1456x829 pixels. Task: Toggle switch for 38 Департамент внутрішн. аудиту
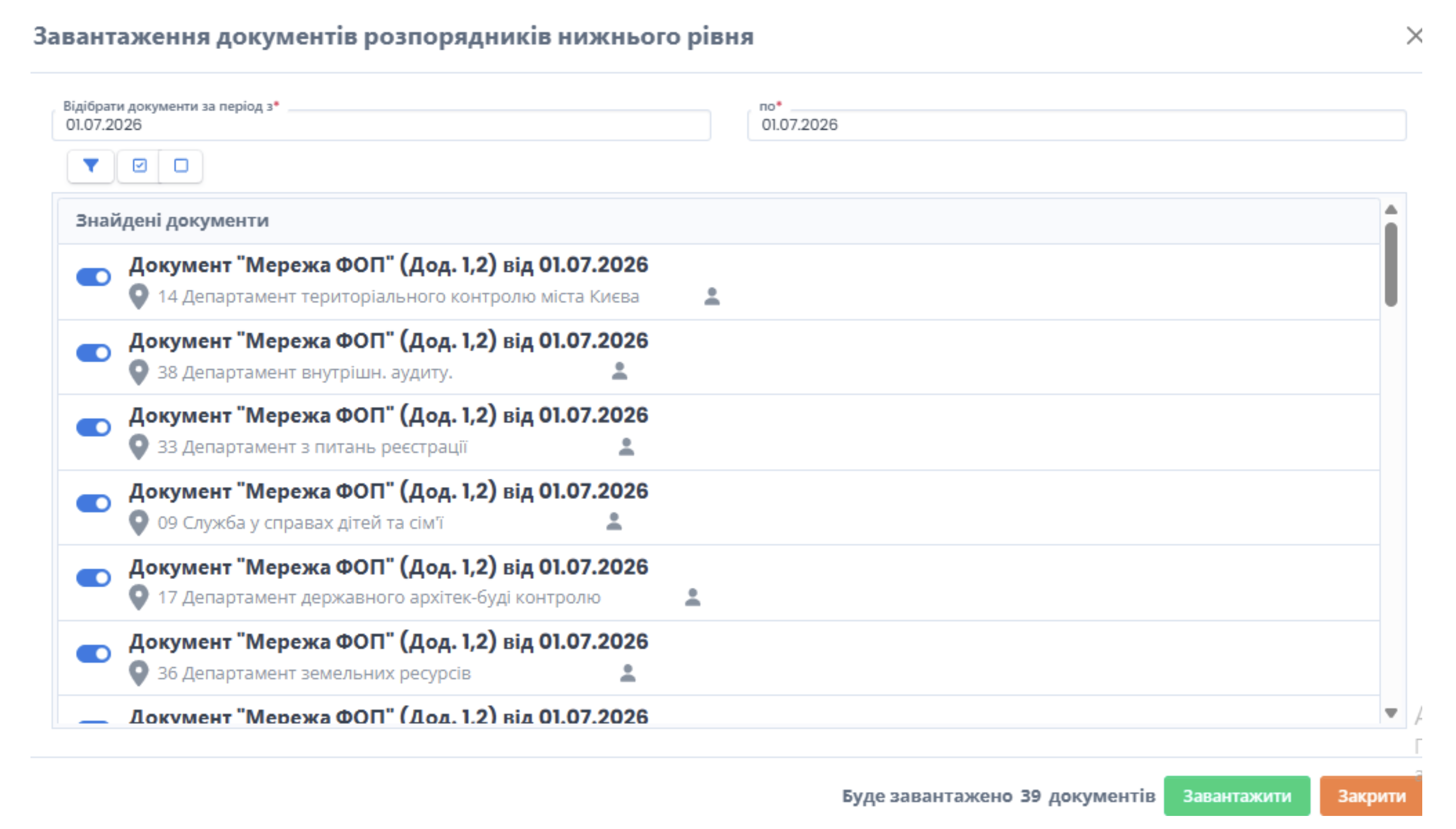tap(94, 353)
